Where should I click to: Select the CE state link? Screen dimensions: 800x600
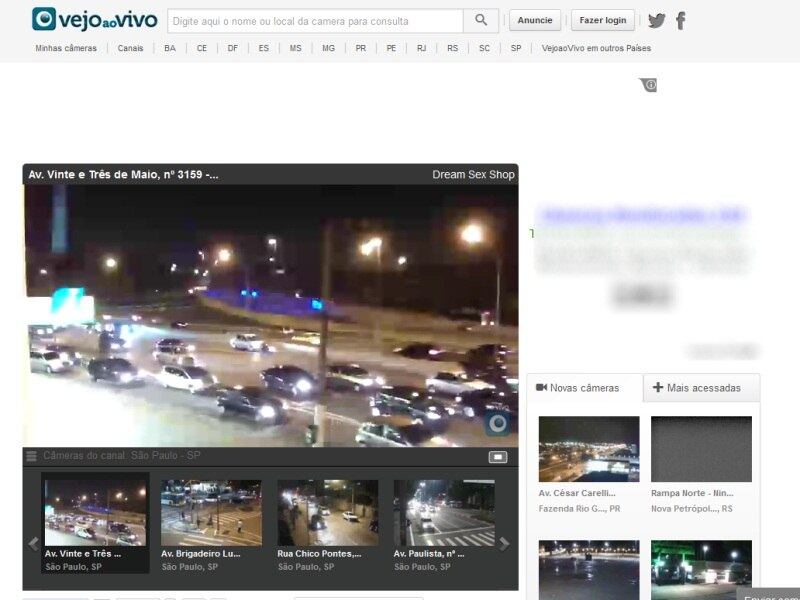tap(202, 48)
